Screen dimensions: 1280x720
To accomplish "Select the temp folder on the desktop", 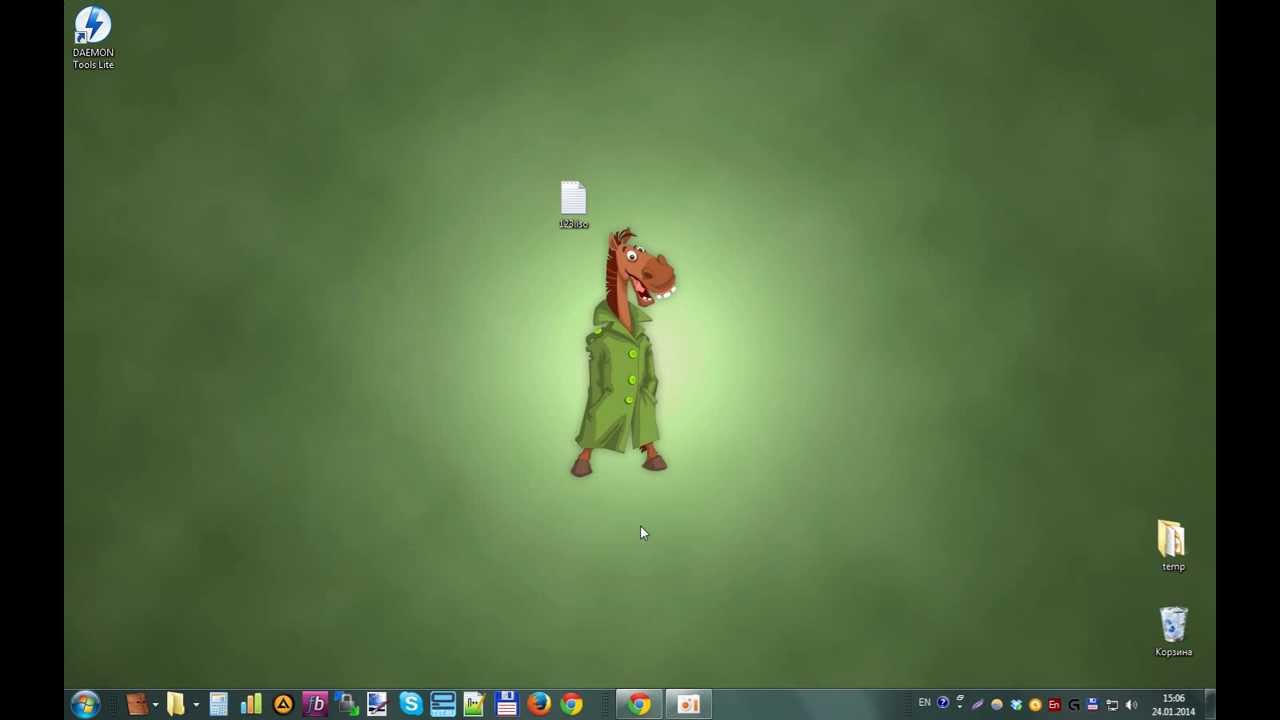I will coord(1172,546).
